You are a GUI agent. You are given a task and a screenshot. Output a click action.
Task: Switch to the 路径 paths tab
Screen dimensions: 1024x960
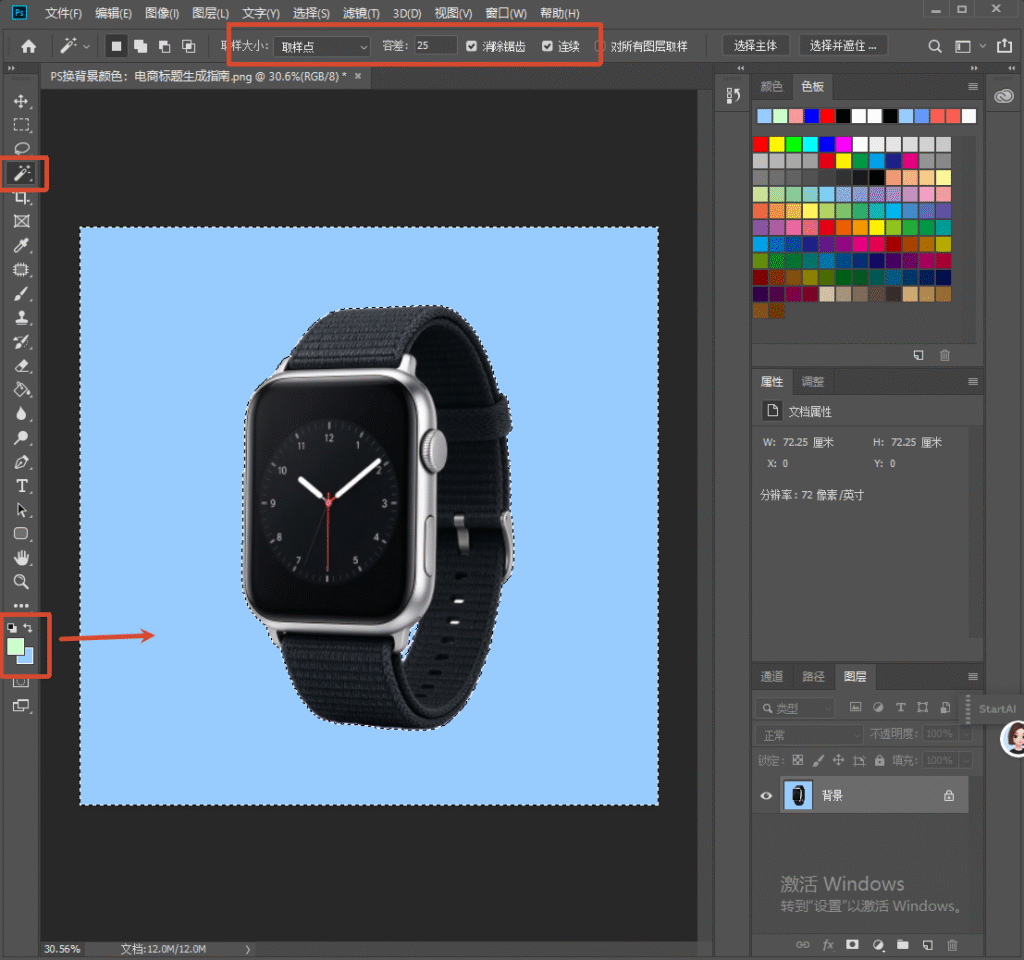point(813,677)
